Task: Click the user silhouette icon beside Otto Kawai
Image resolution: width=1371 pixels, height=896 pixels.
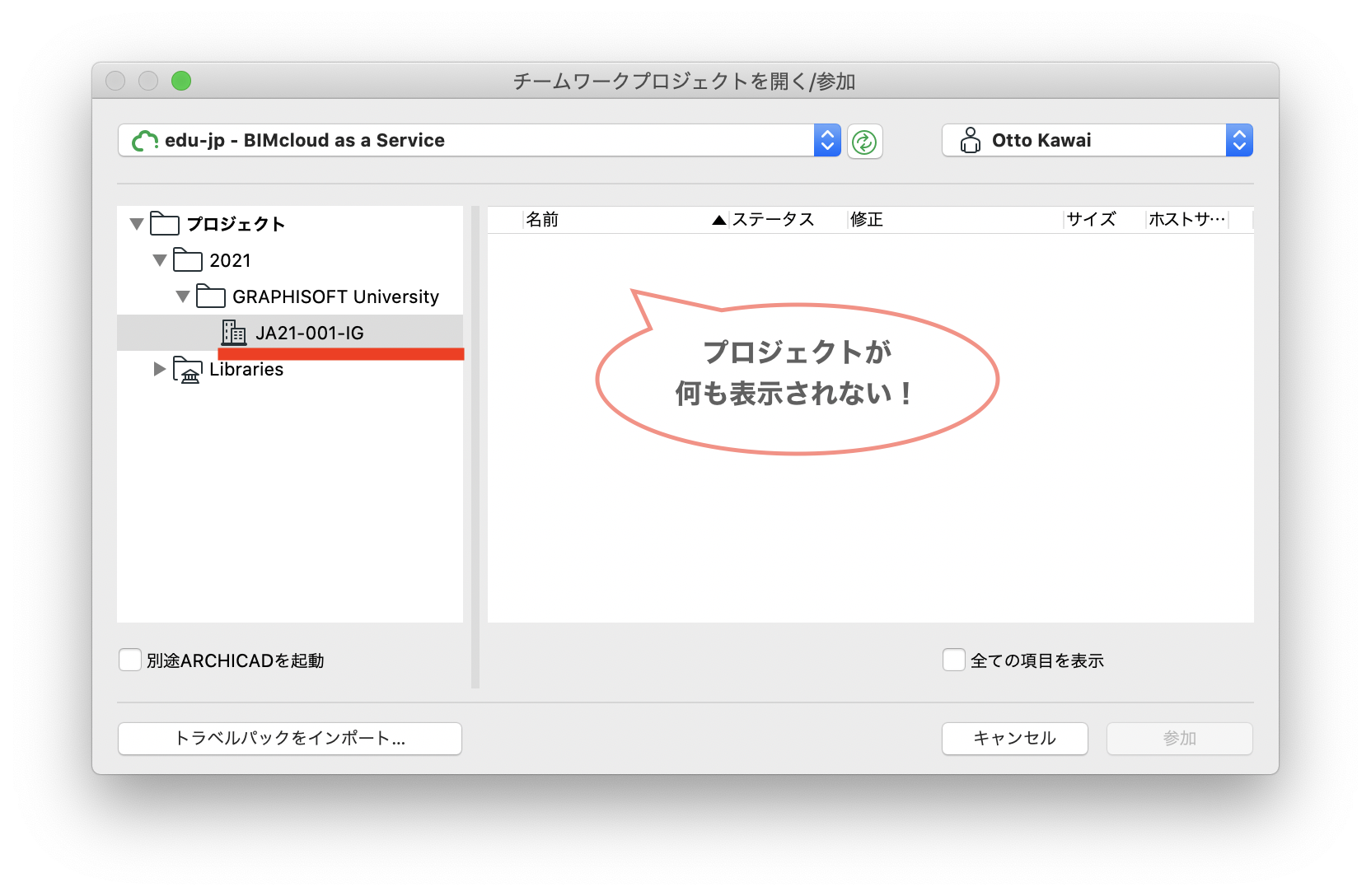Action: point(971,141)
